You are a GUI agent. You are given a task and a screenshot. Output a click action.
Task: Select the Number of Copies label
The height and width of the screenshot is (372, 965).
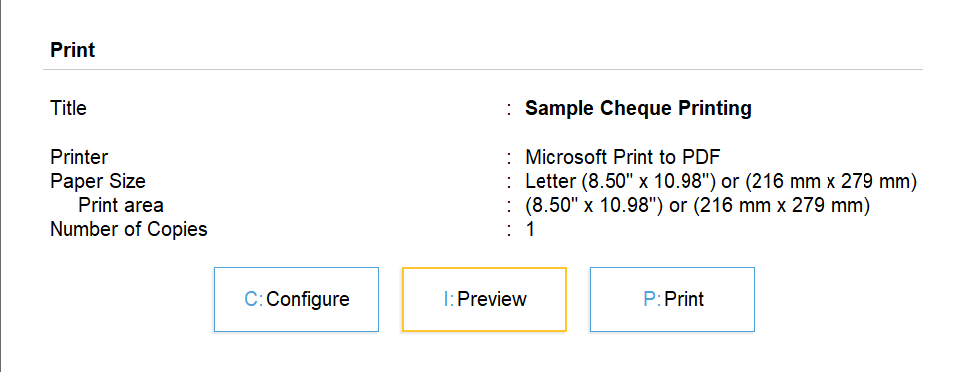[x=129, y=229]
